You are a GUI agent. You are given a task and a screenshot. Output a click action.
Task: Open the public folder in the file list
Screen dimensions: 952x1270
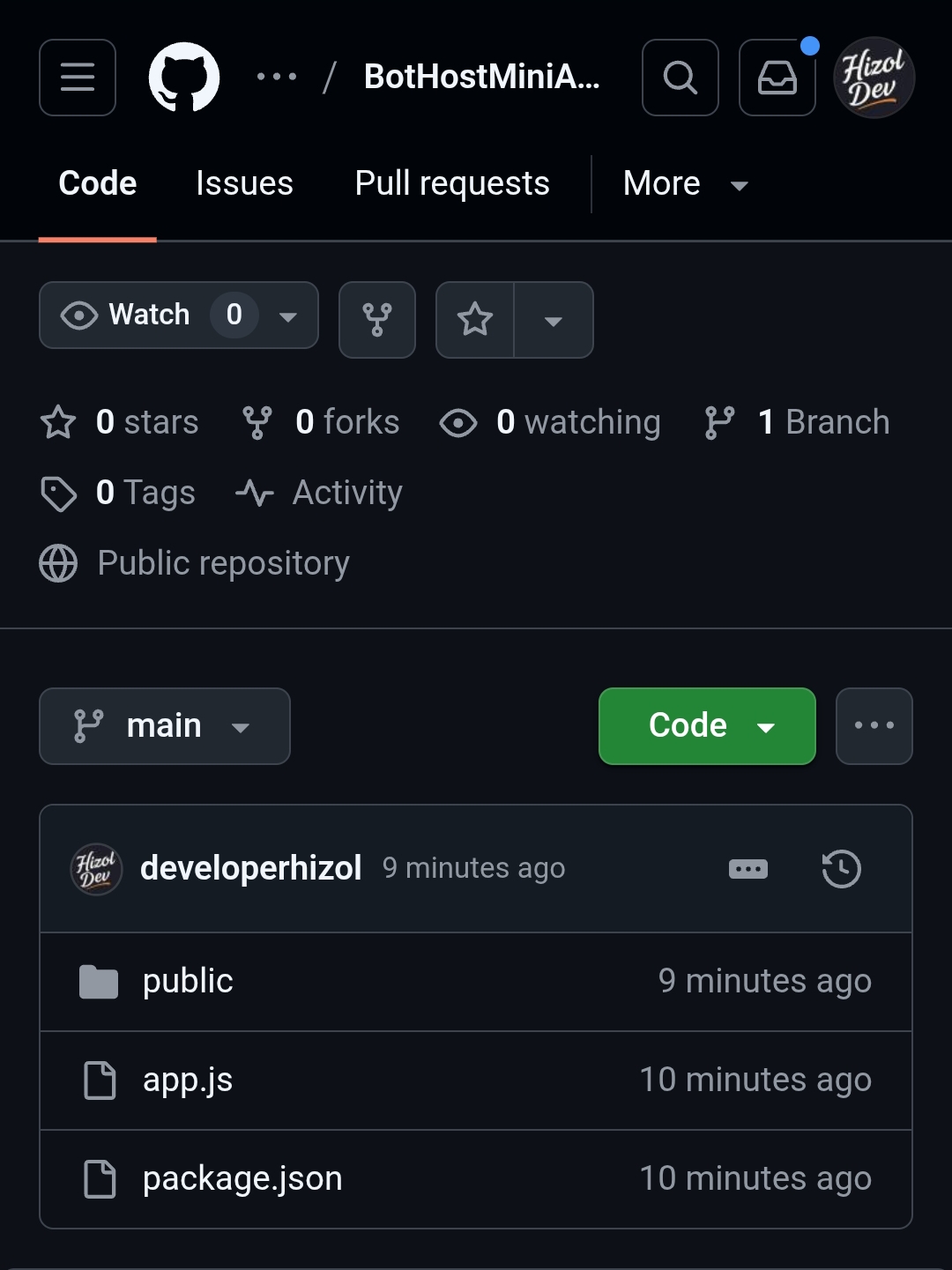point(188,980)
